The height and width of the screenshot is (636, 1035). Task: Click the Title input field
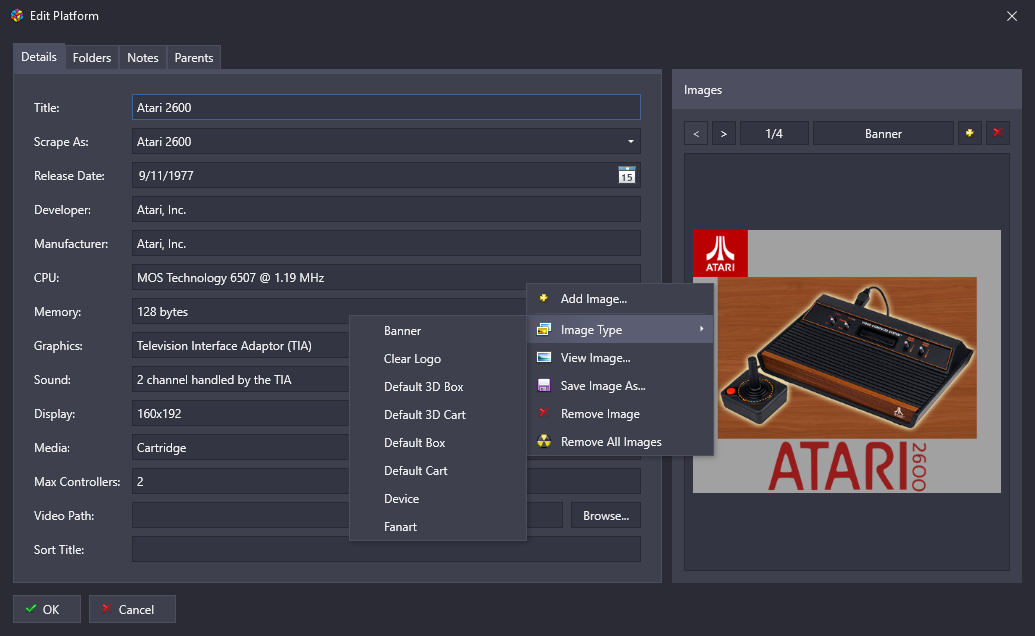click(386, 107)
